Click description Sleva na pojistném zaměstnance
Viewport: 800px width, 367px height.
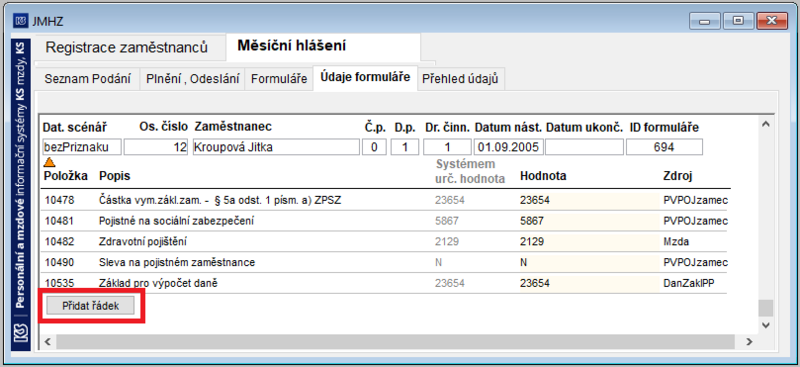[x=177, y=262]
